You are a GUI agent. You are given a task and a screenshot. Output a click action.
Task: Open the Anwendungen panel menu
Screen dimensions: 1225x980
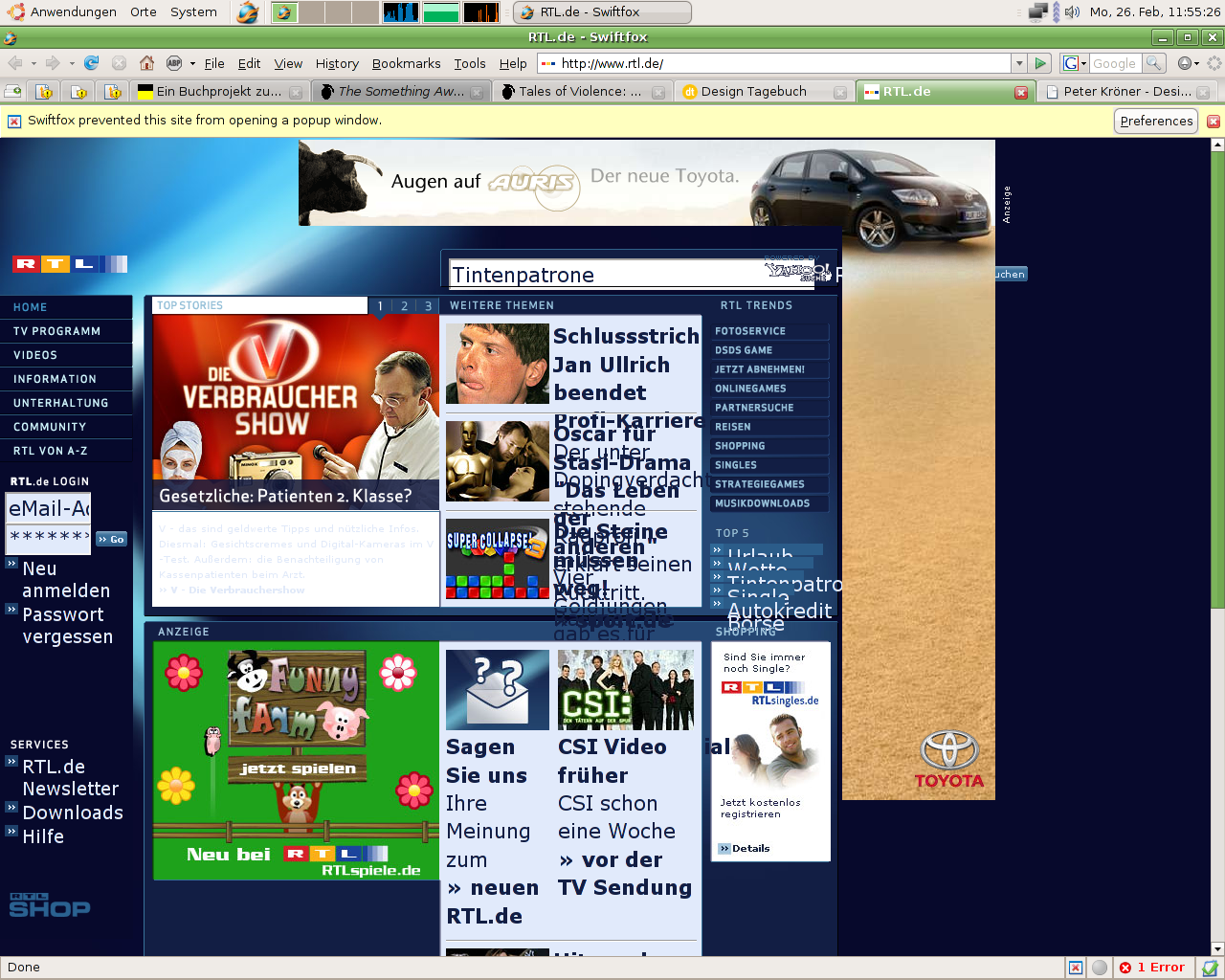tap(63, 12)
